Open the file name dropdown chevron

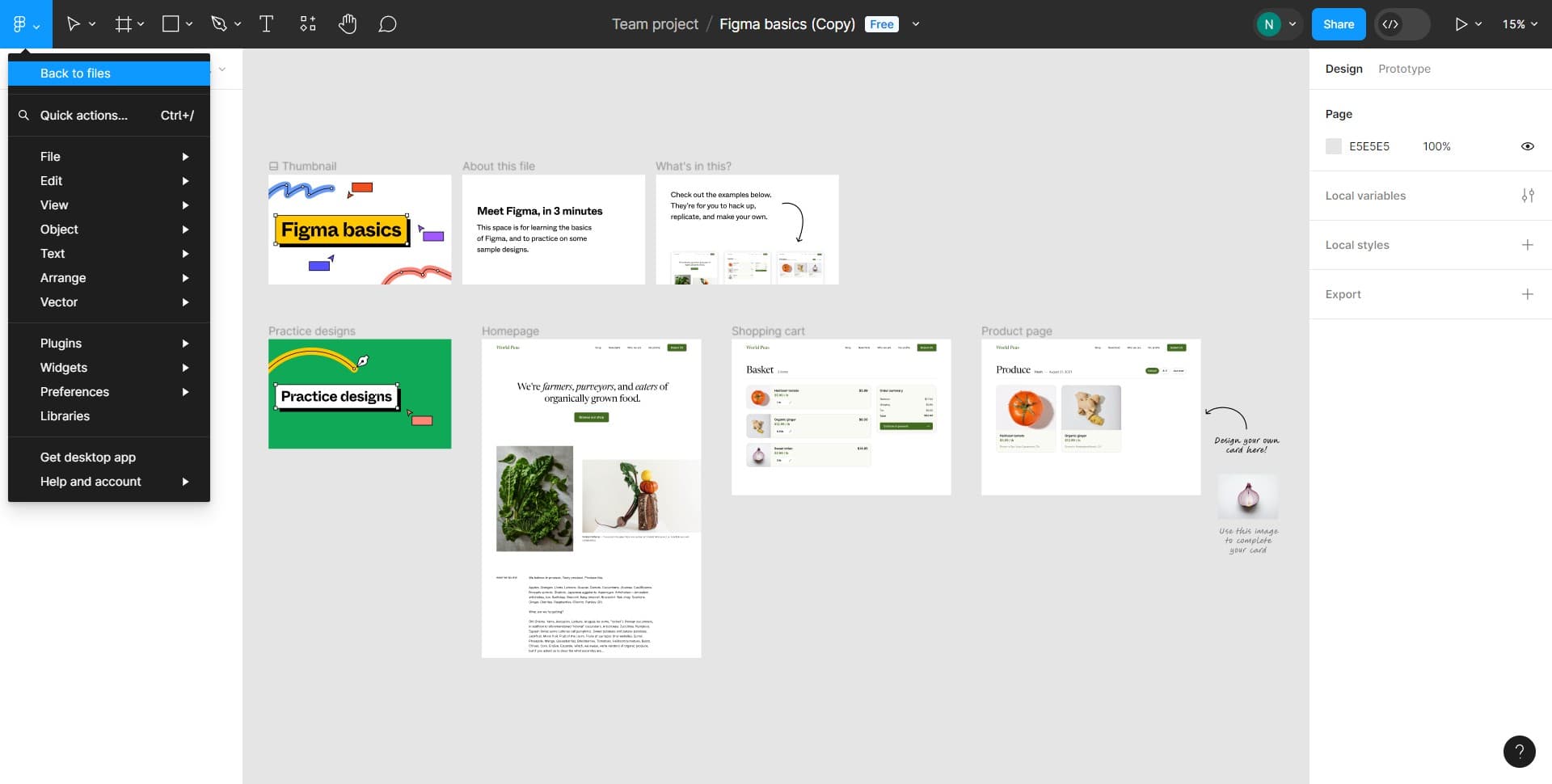click(x=915, y=24)
